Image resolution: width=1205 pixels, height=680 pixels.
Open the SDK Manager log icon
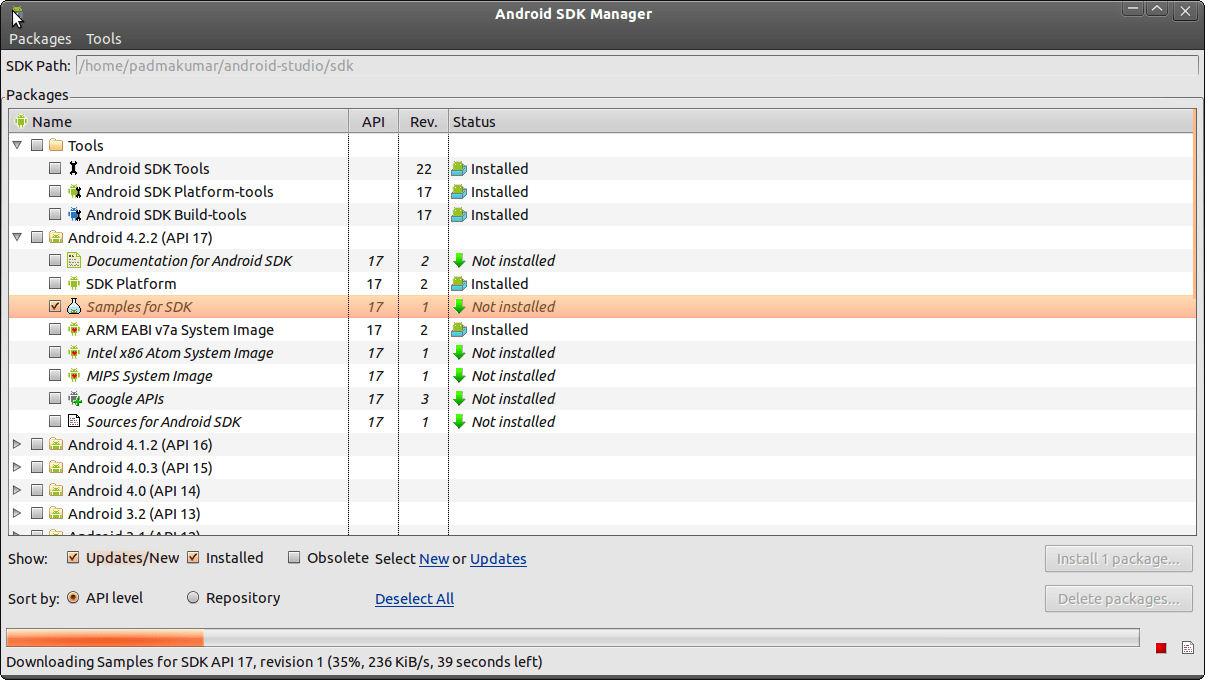[x=1187, y=648]
